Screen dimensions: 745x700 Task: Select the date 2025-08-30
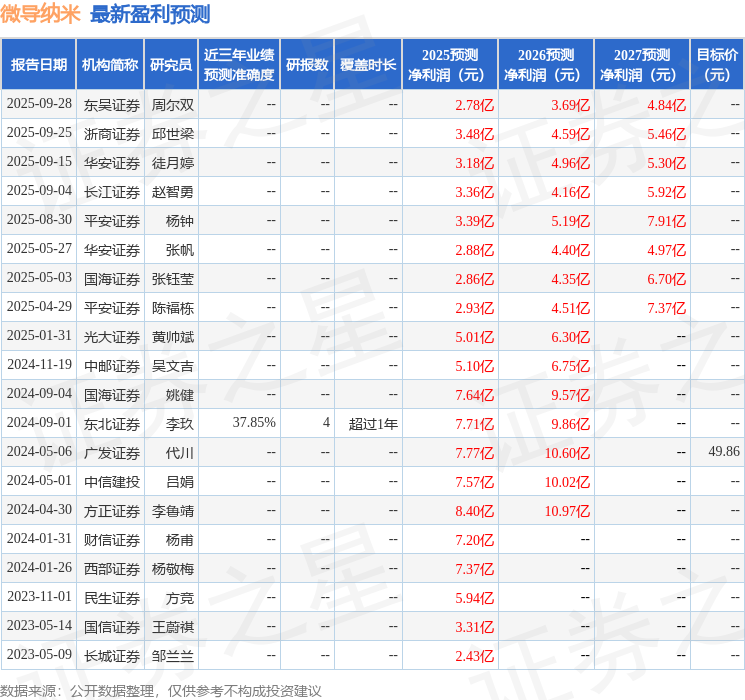pos(39,220)
